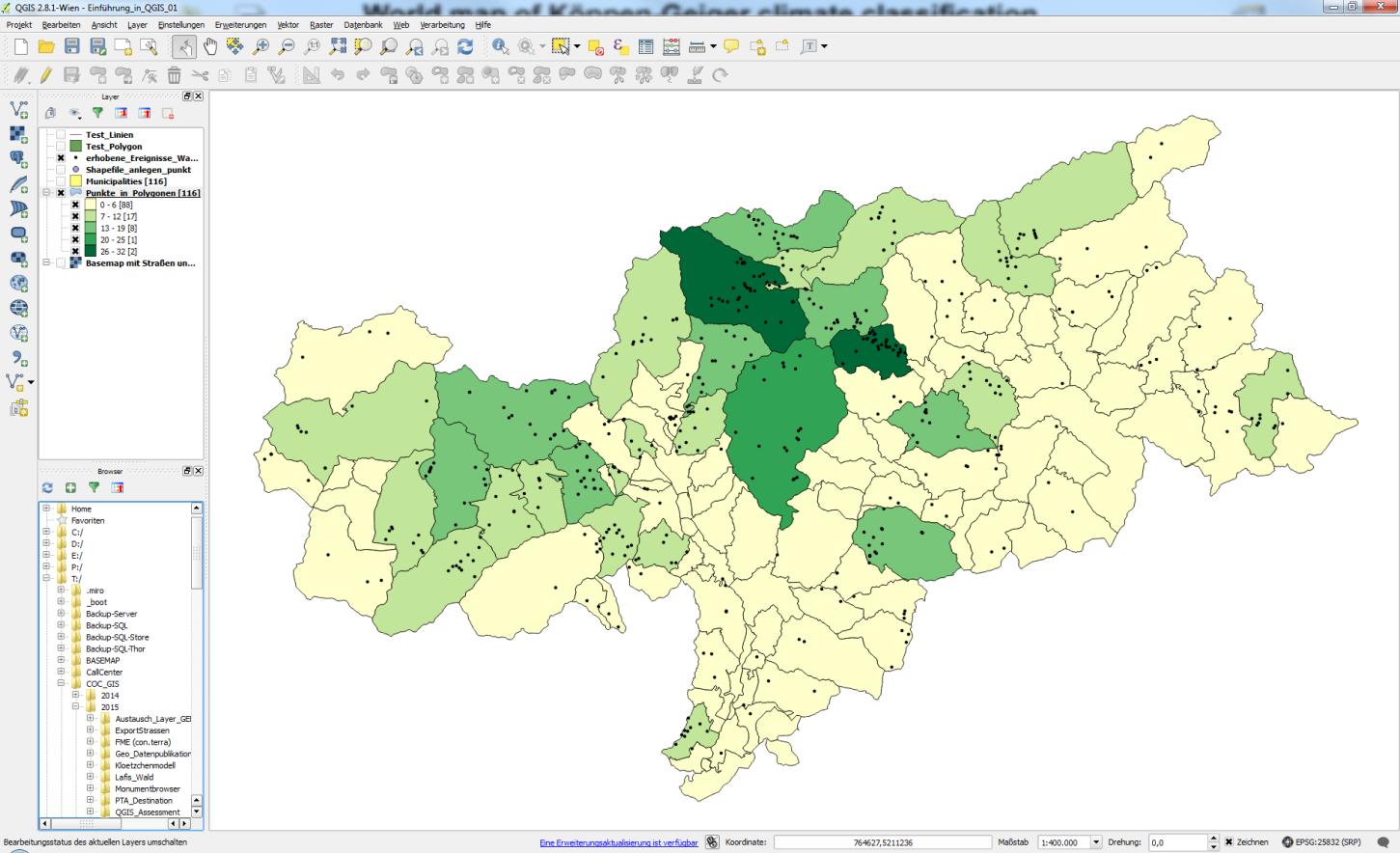Show the Municipalities [116] layer
1400x853 pixels.
pyautogui.click(x=61, y=181)
